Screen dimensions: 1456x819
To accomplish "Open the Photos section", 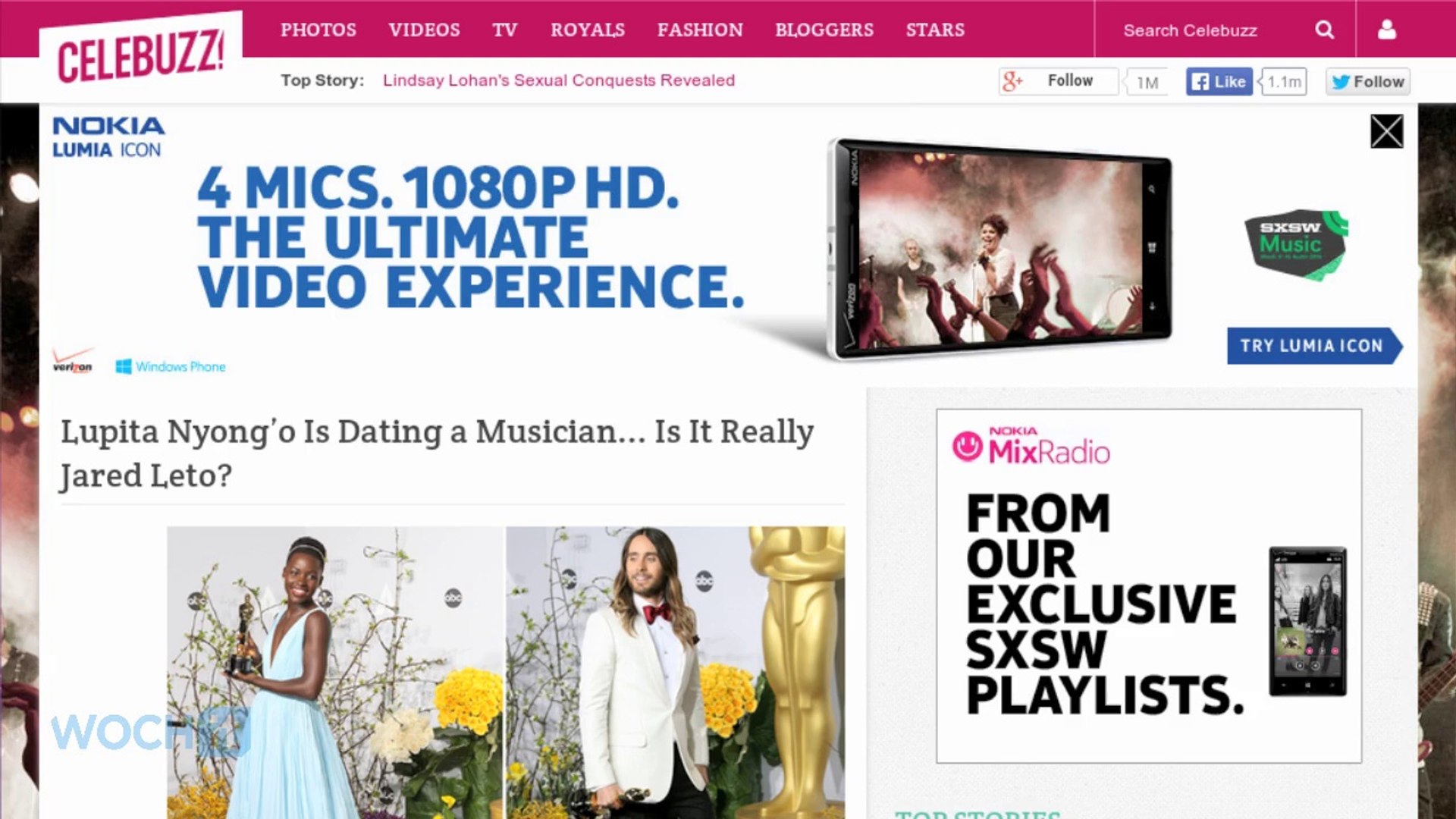I will pos(318,30).
